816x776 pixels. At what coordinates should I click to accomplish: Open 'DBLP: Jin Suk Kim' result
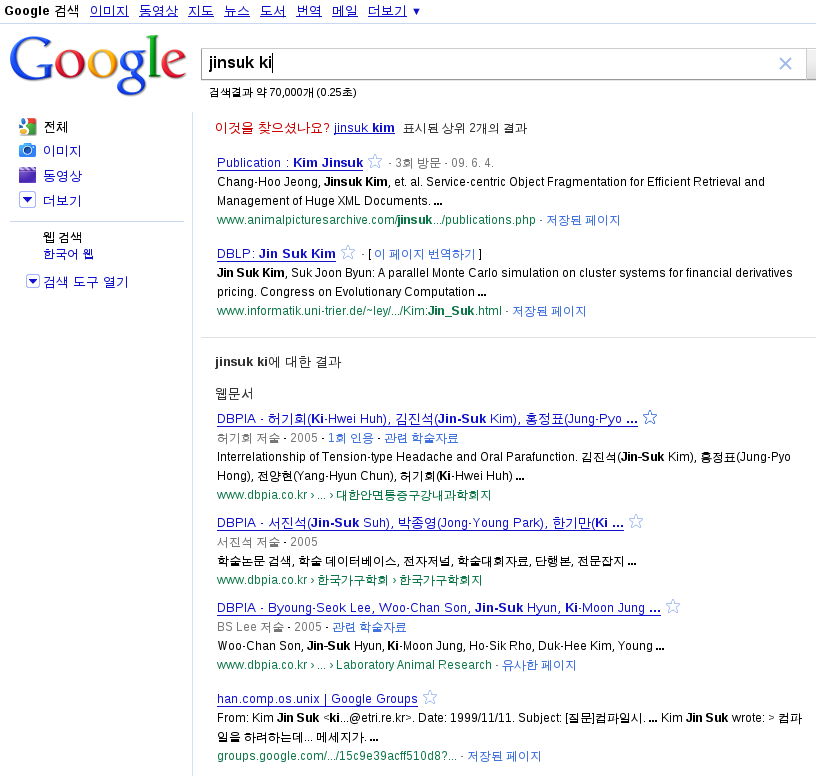click(x=276, y=253)
